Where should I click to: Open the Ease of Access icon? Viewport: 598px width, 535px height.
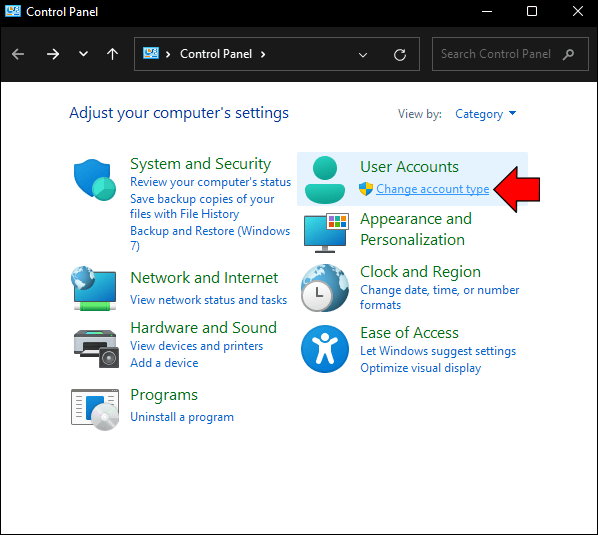click(x=325, y=349)
